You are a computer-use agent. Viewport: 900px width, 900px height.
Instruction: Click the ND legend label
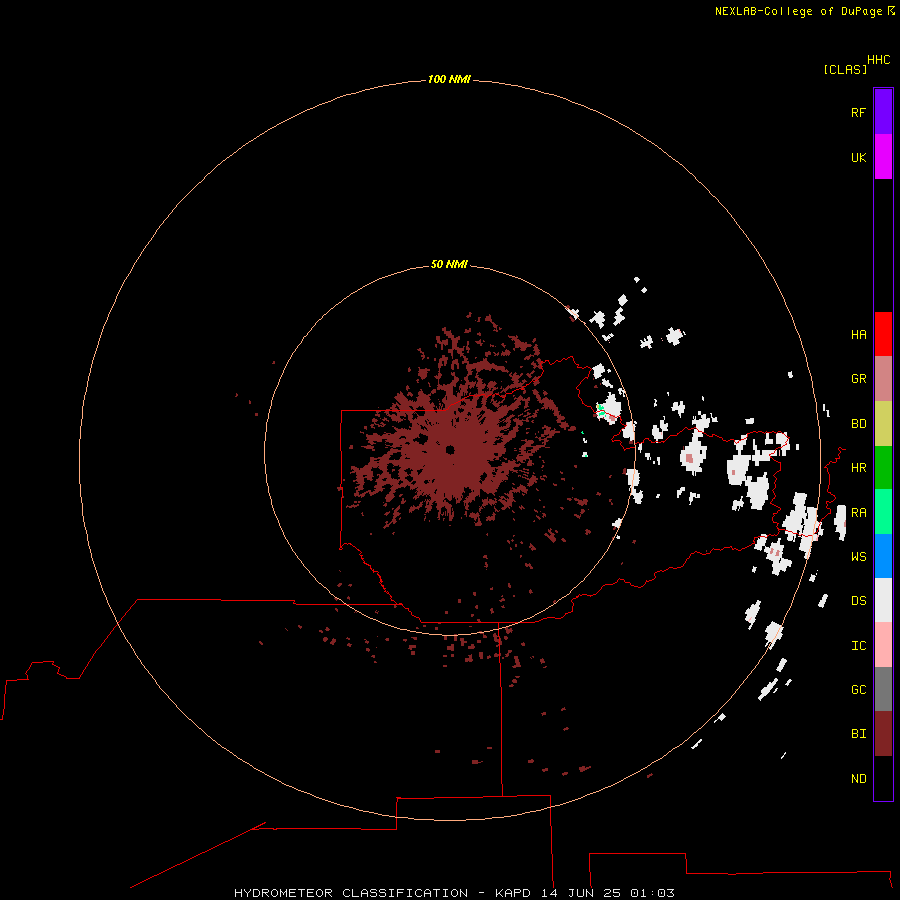point(858,779)
